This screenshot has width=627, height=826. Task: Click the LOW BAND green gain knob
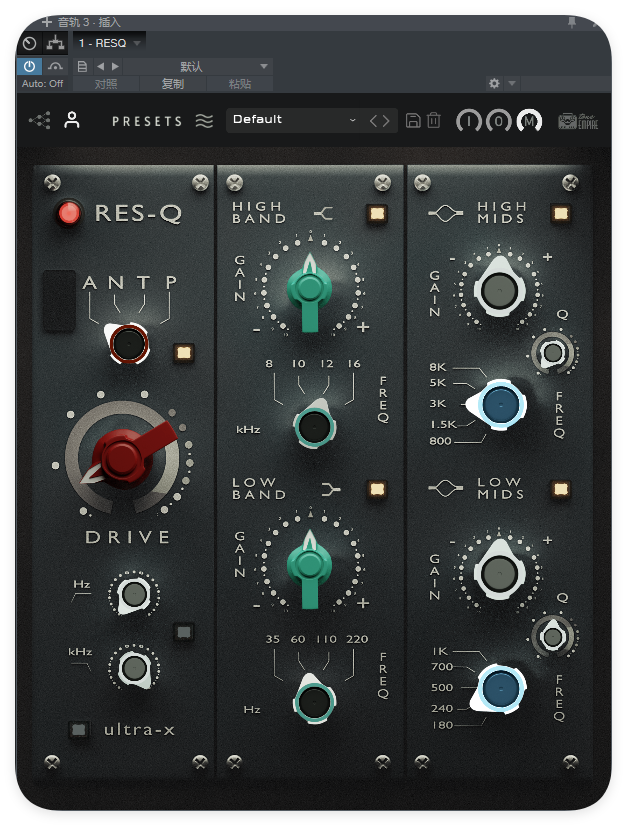(x=310, y=567)
